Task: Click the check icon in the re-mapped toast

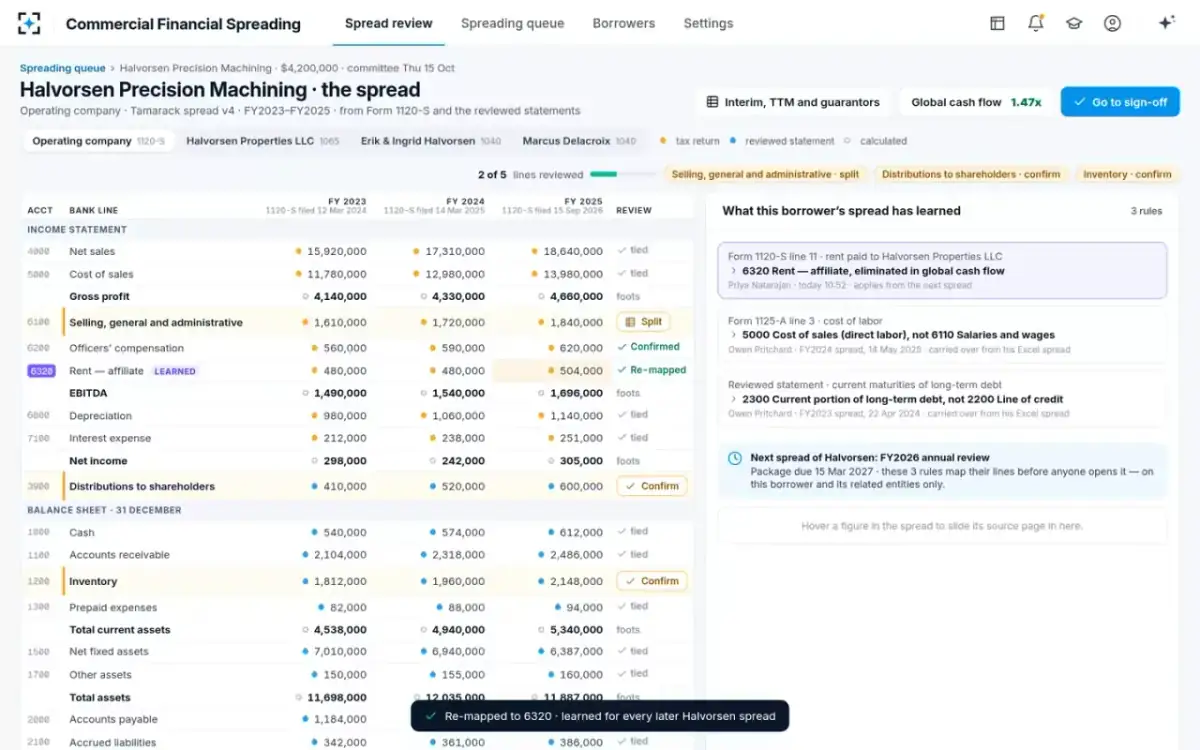Action: (431, 716)
